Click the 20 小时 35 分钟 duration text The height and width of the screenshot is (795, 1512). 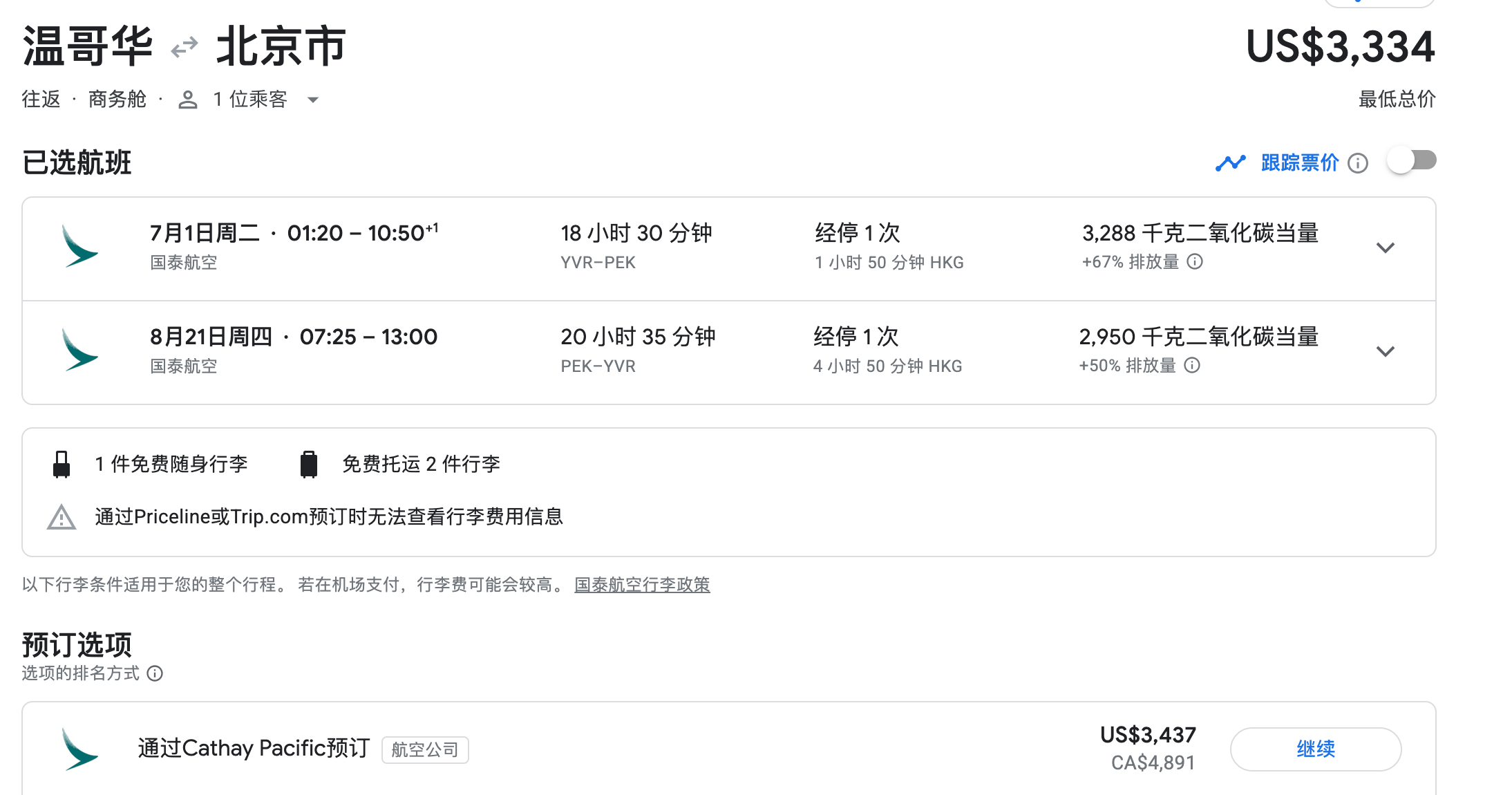tap(638, 337)
